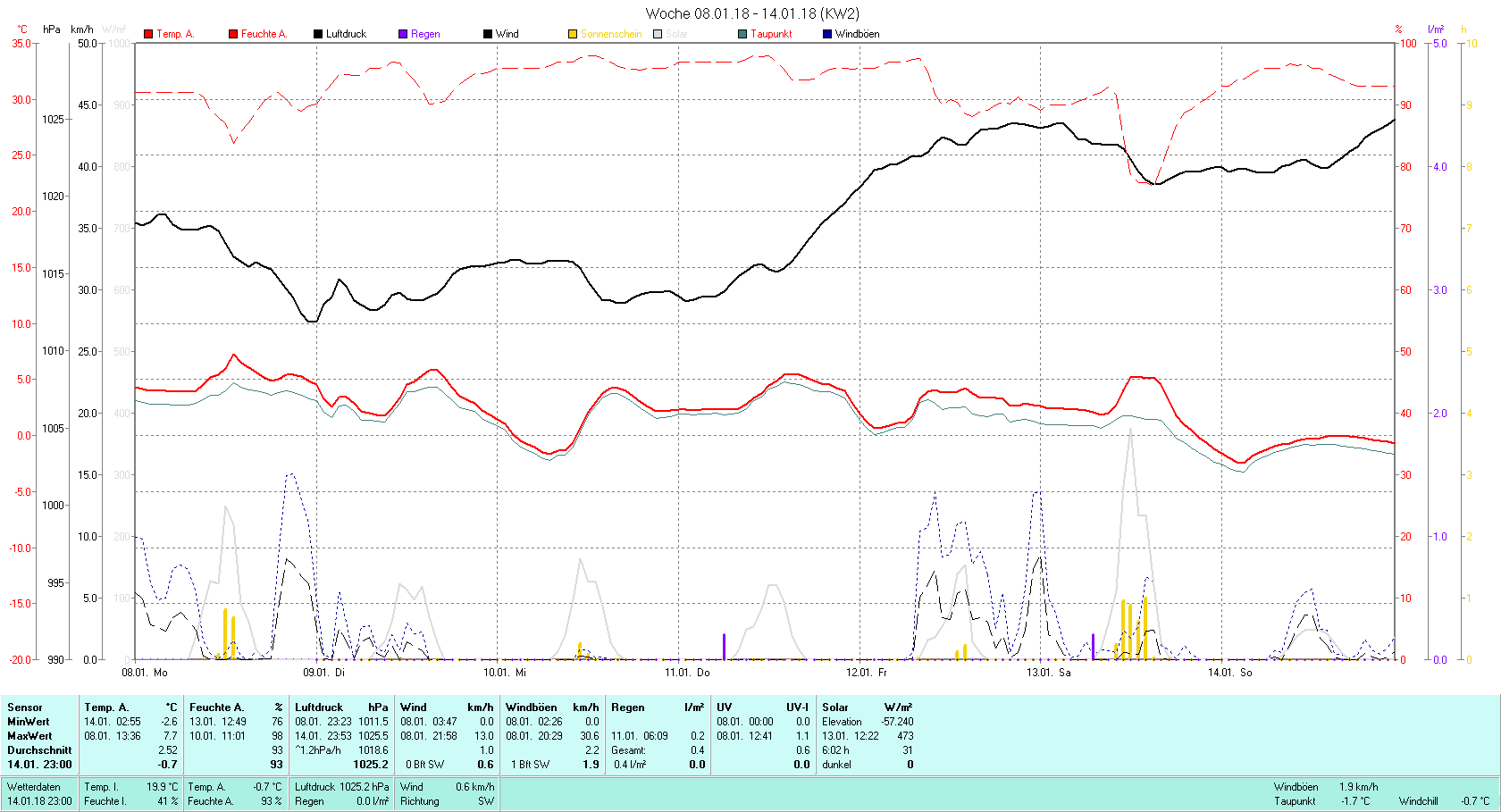This screenshot has width=1501, height=812.
Task: Click the UV column header
Action: (724, 707)
